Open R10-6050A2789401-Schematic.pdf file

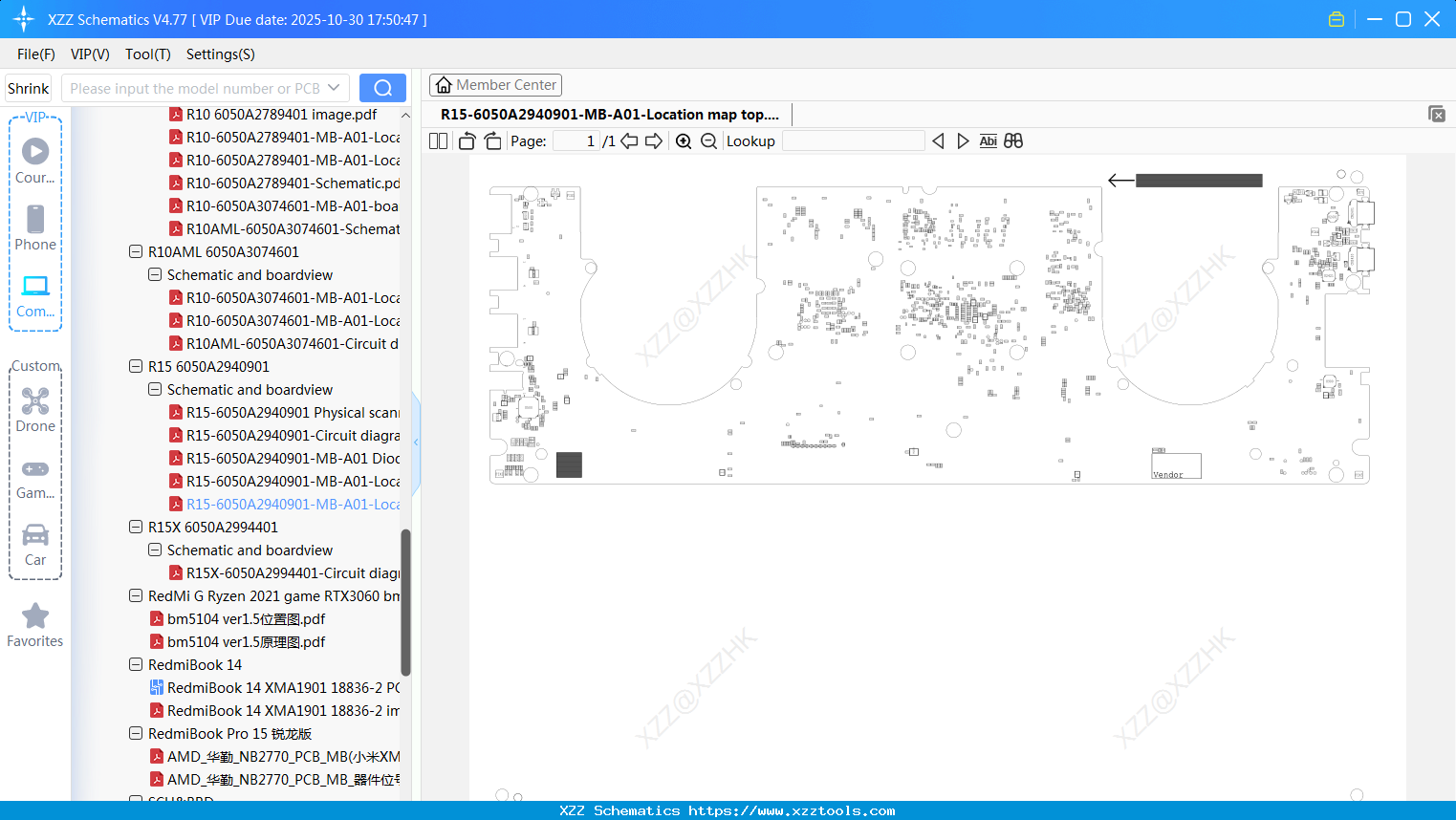[285, 183]
